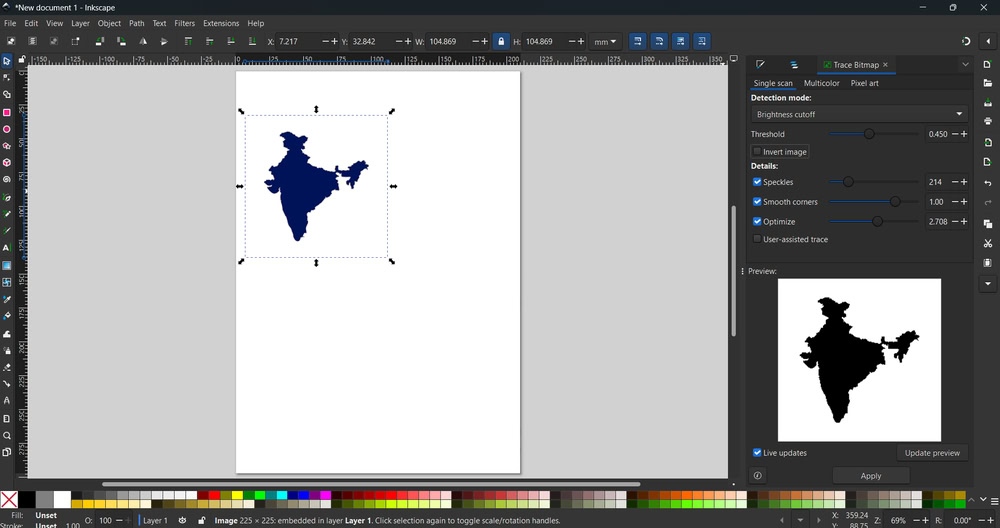1000x528 pixels.
Task: Switch to the Pixel art tab
Action: click(x=864, y=83)
